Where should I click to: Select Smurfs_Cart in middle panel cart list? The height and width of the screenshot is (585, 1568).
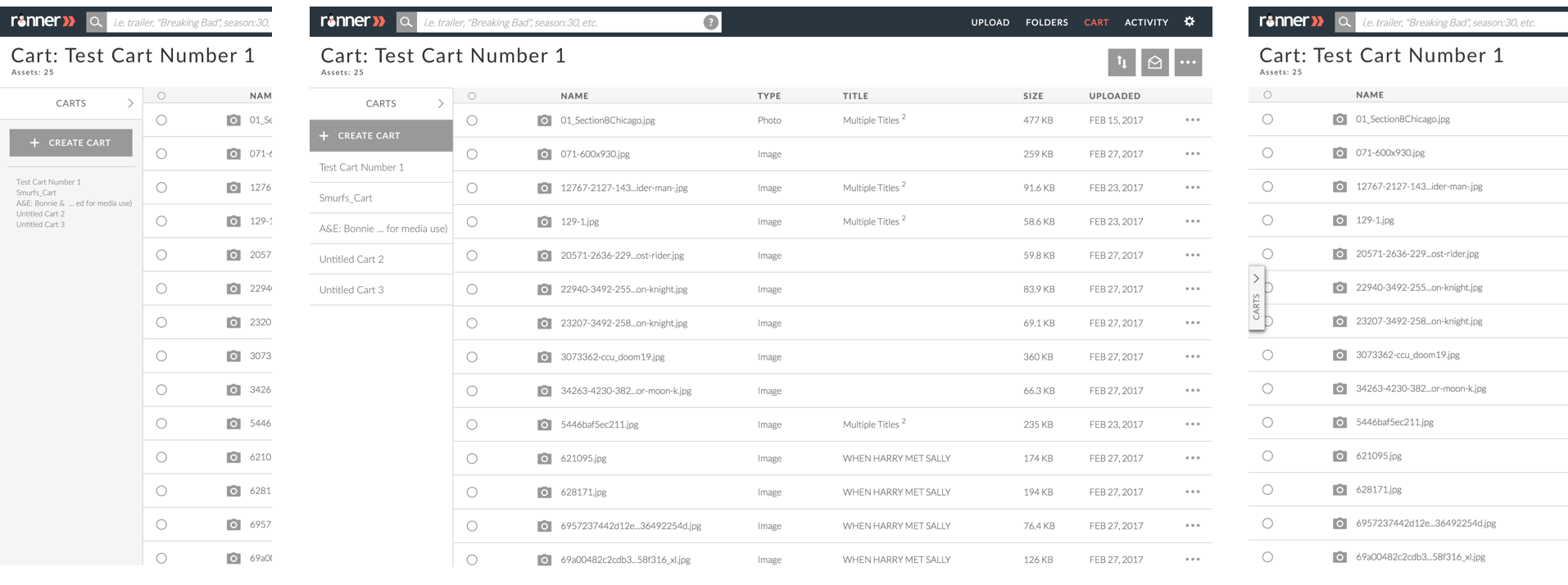[x=381, y=198]
